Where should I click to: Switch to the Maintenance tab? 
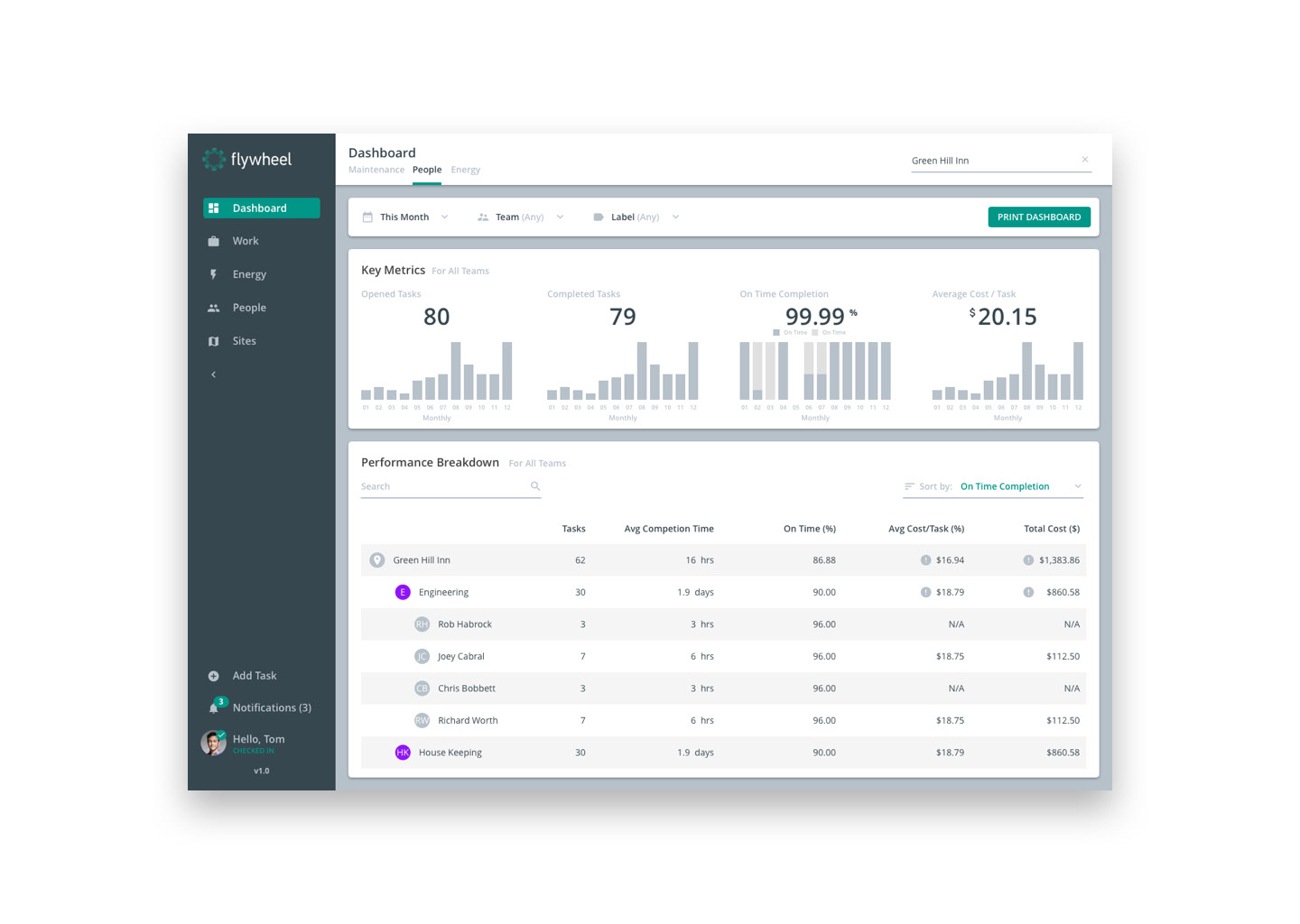(x=376, y=170)
